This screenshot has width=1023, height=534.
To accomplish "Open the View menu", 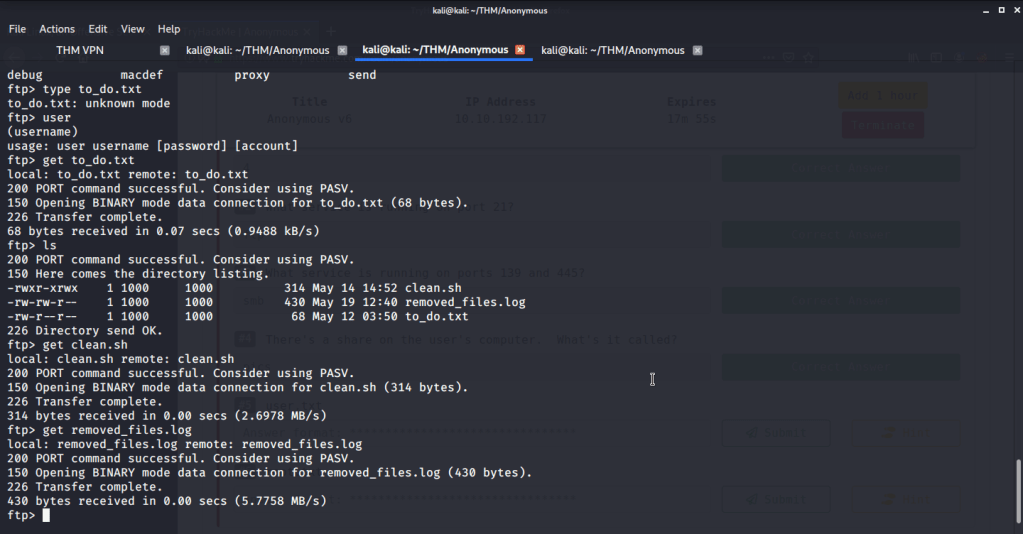I will click(x=133, y=29).
